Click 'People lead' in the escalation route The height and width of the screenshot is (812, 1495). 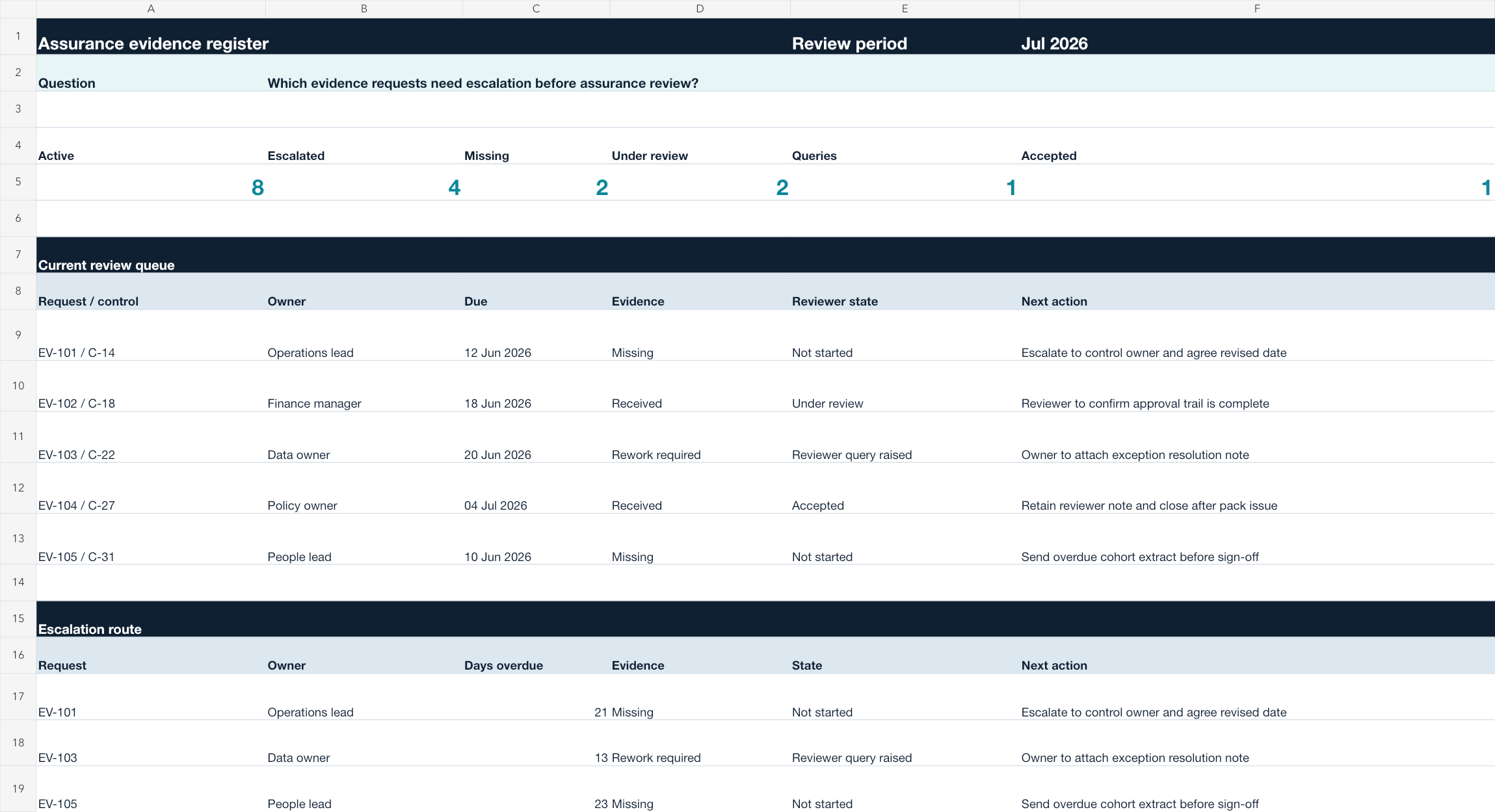click(364, 789)
